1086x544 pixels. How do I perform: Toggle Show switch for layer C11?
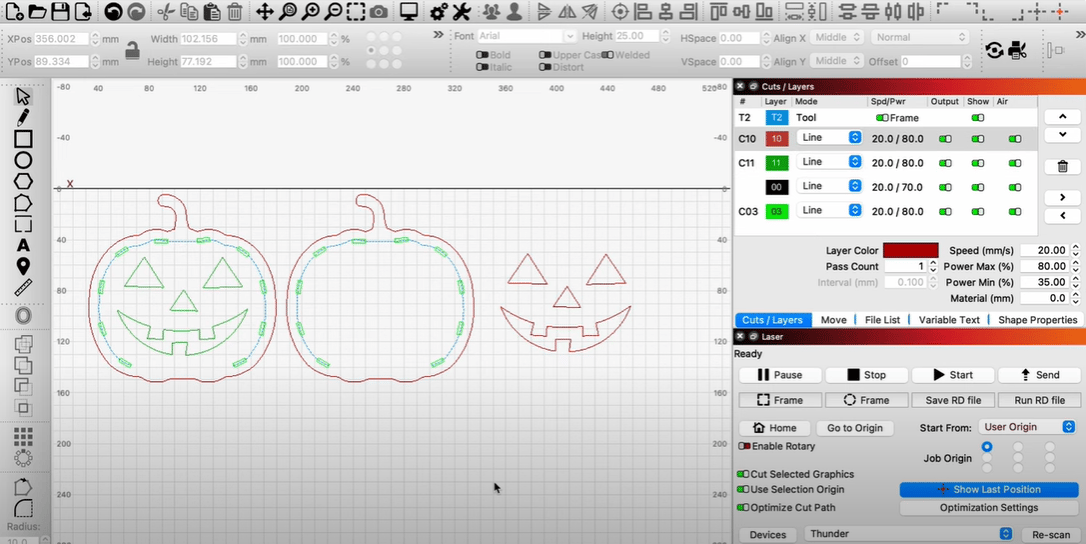[977, 163]
